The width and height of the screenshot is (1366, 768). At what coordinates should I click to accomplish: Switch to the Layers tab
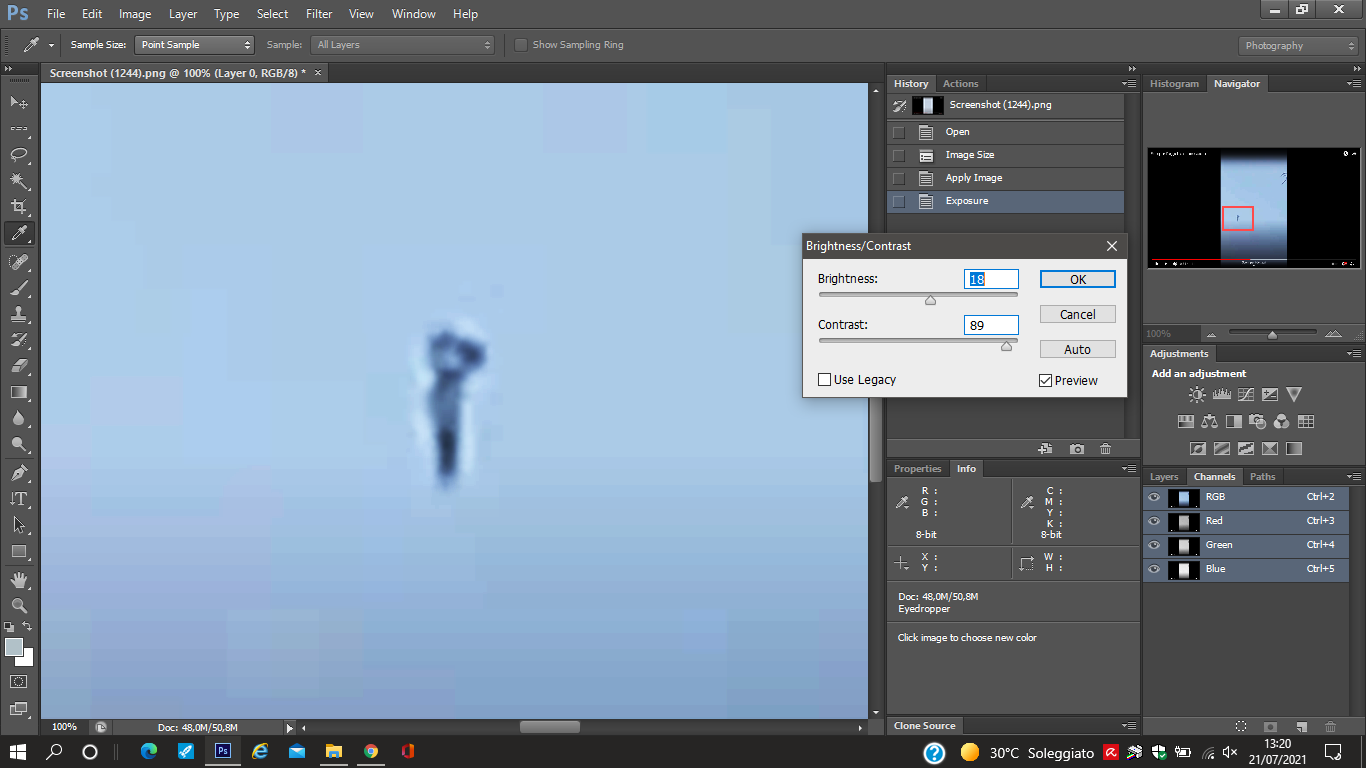coord(1164,477)
